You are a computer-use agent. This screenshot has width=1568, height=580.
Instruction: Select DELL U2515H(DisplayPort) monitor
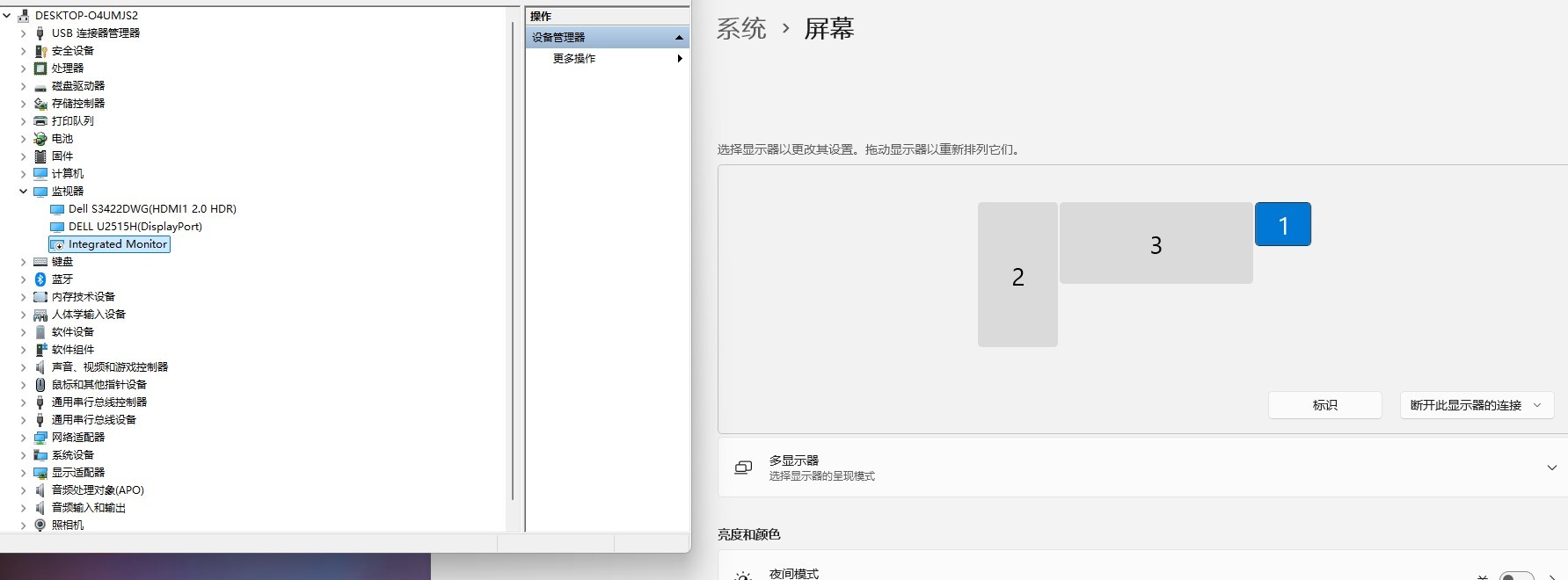[x=135, y=226]
